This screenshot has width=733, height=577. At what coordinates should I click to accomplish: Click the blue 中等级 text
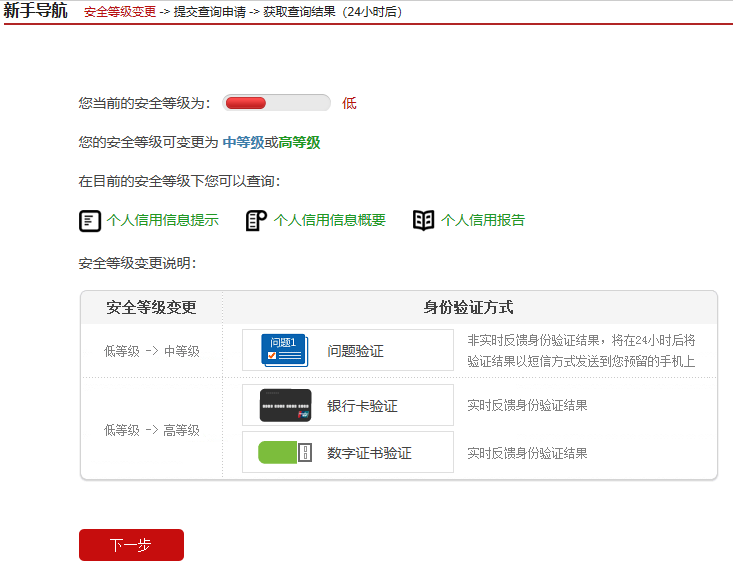click(244, 142)
